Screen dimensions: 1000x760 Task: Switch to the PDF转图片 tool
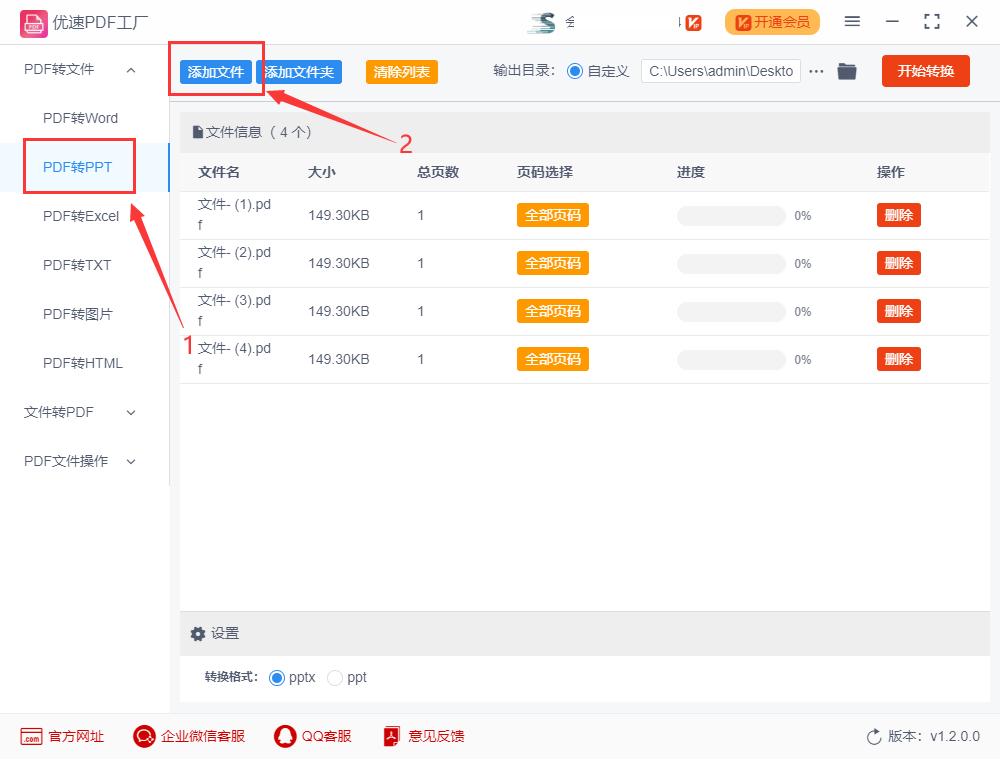point(78,314)
